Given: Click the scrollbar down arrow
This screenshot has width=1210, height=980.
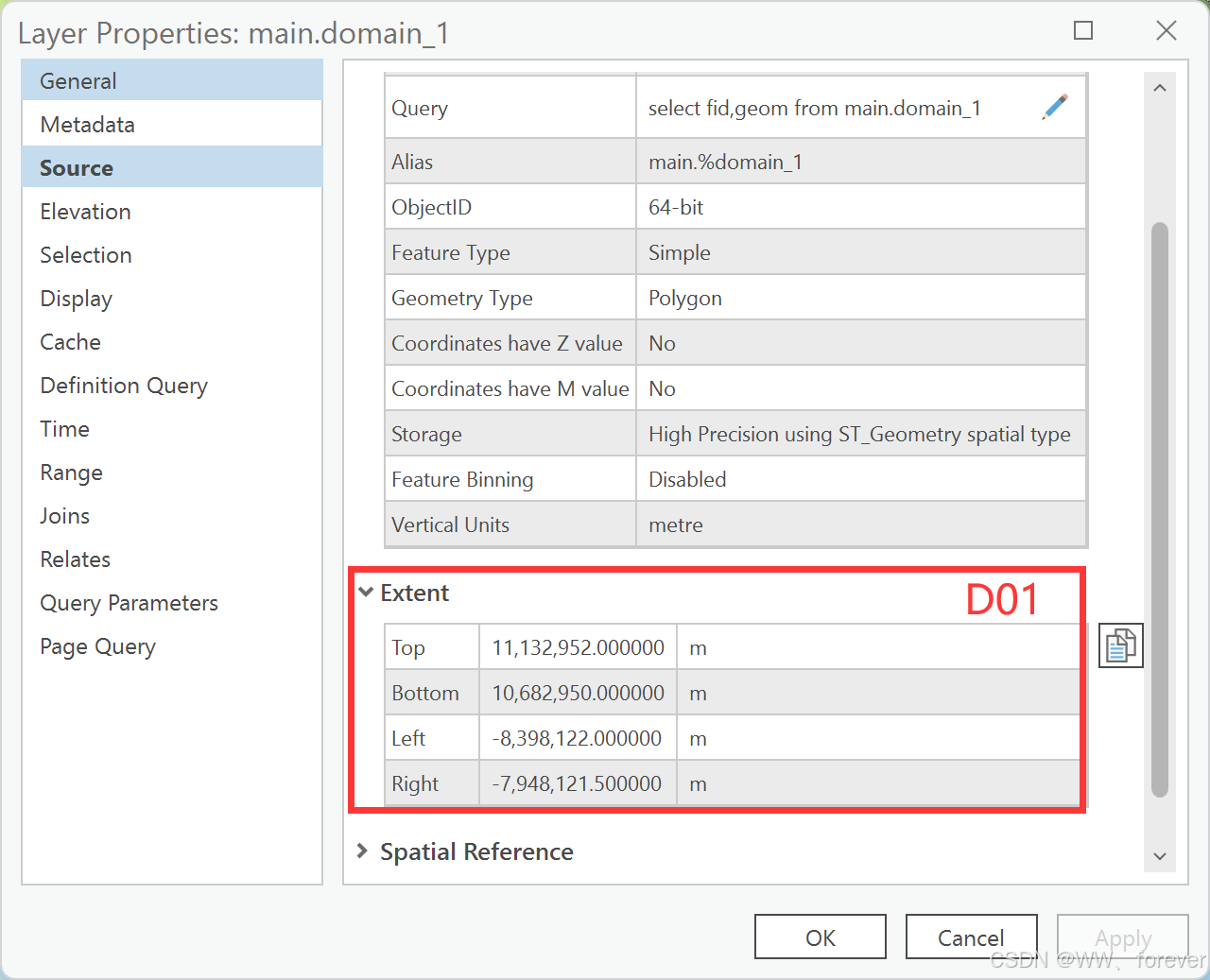Looking at the screenshot, I should 1160,856.
